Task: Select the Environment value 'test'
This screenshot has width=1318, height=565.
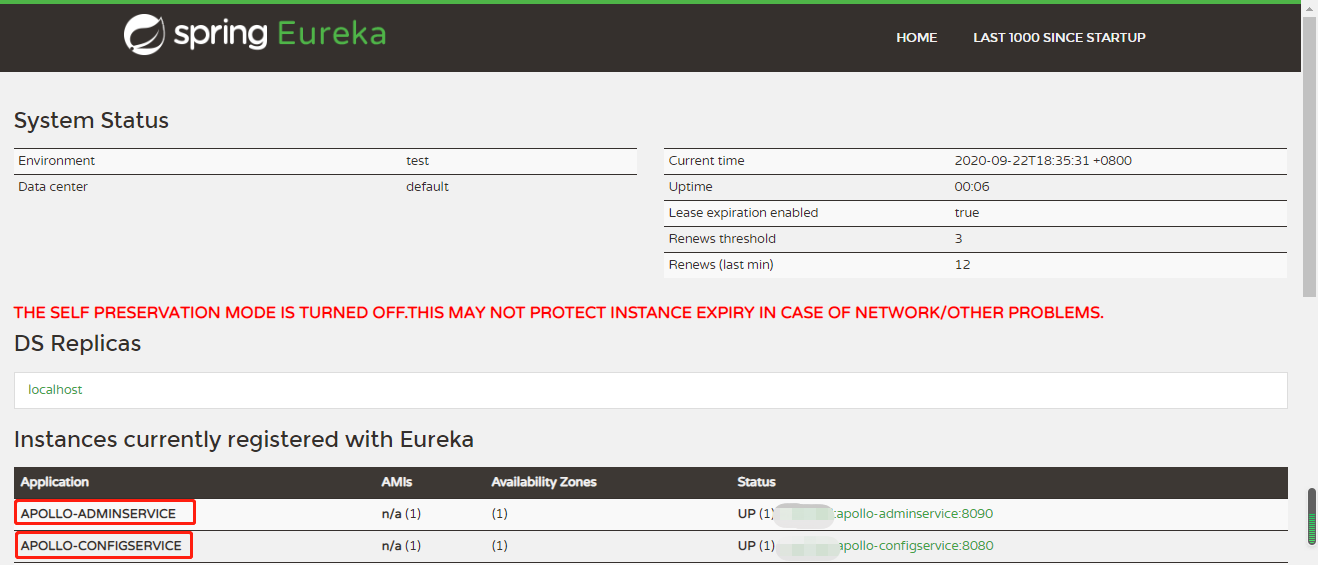Action: coord(417,161)
